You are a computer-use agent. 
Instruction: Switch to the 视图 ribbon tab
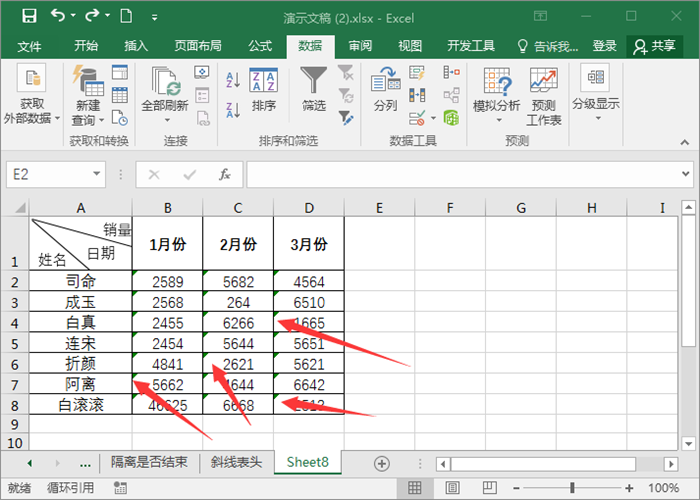[410, 46]
